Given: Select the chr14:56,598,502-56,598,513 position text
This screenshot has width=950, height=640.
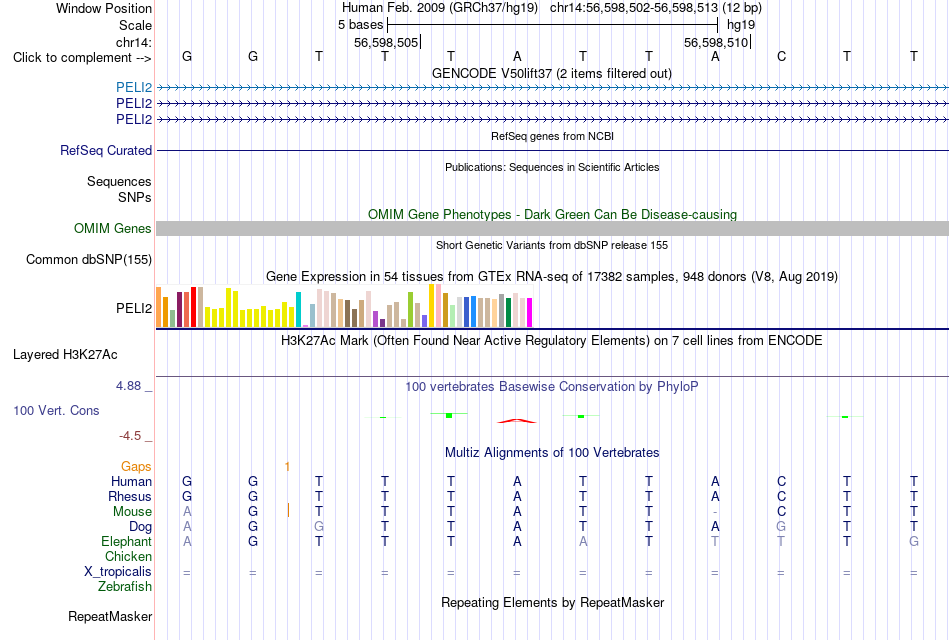Looking at the screenshot, I should pyautogui.click(x=634, y=8).
